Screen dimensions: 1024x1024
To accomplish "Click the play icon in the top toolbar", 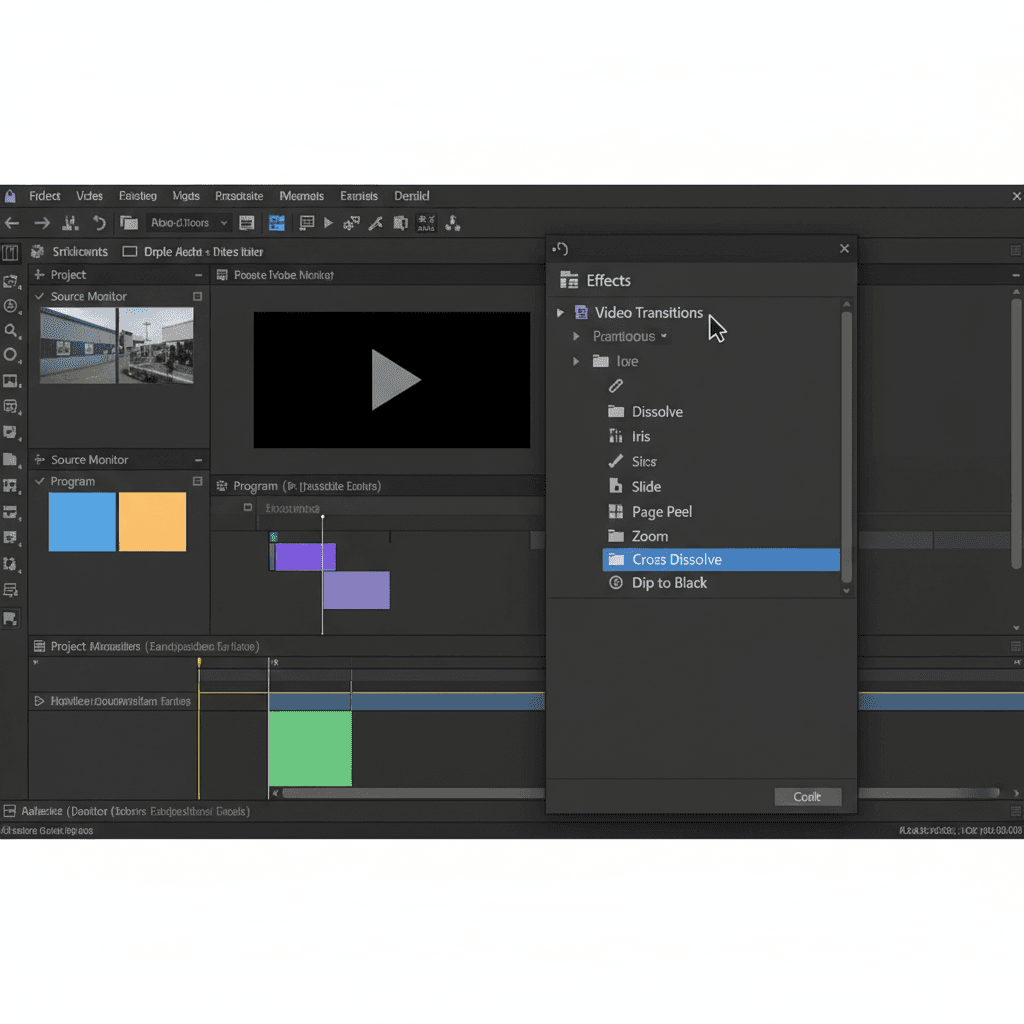I will (x=328, y=223).
